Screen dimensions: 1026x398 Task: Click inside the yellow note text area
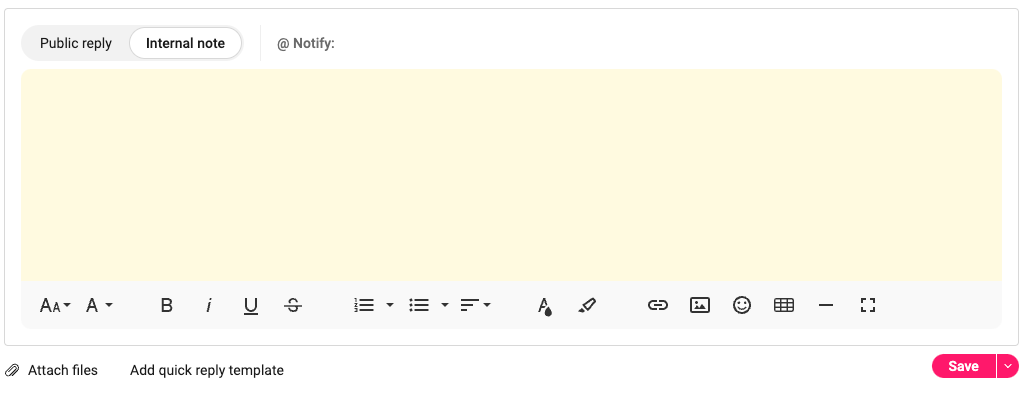pyautogui.click(x=511, y=175)
